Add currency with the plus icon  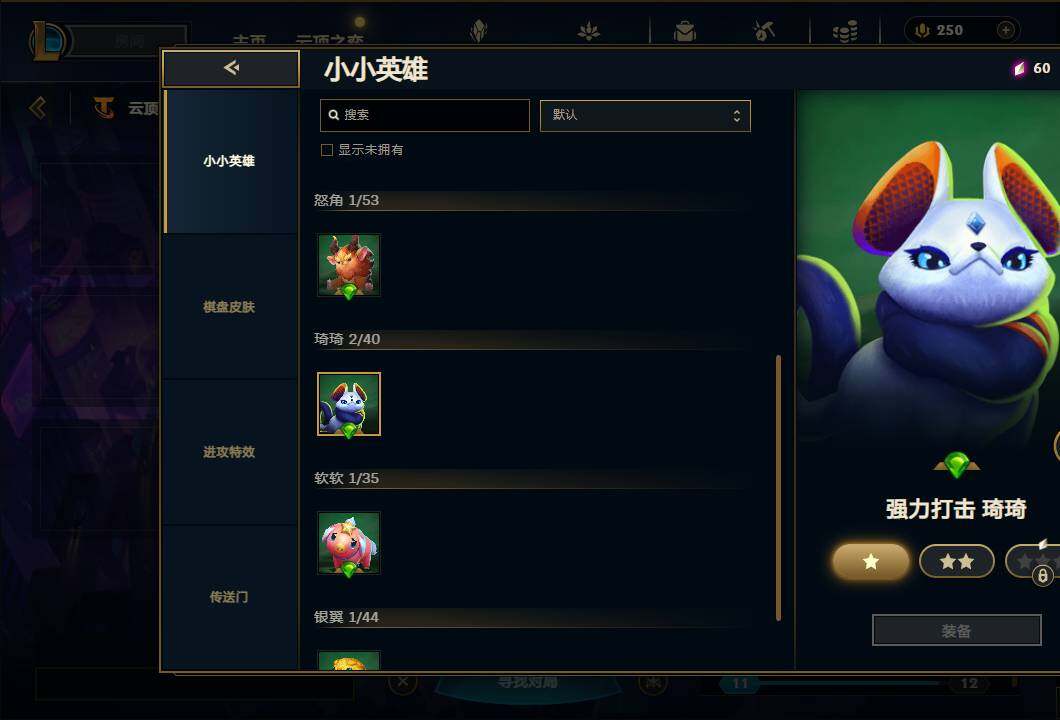[x=1005, y=30]
